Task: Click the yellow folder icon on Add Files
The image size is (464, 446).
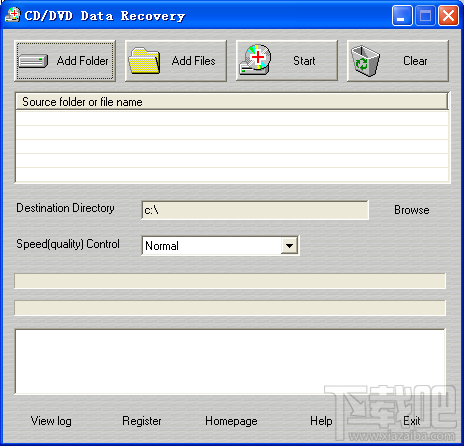Action: click(144, 61)
